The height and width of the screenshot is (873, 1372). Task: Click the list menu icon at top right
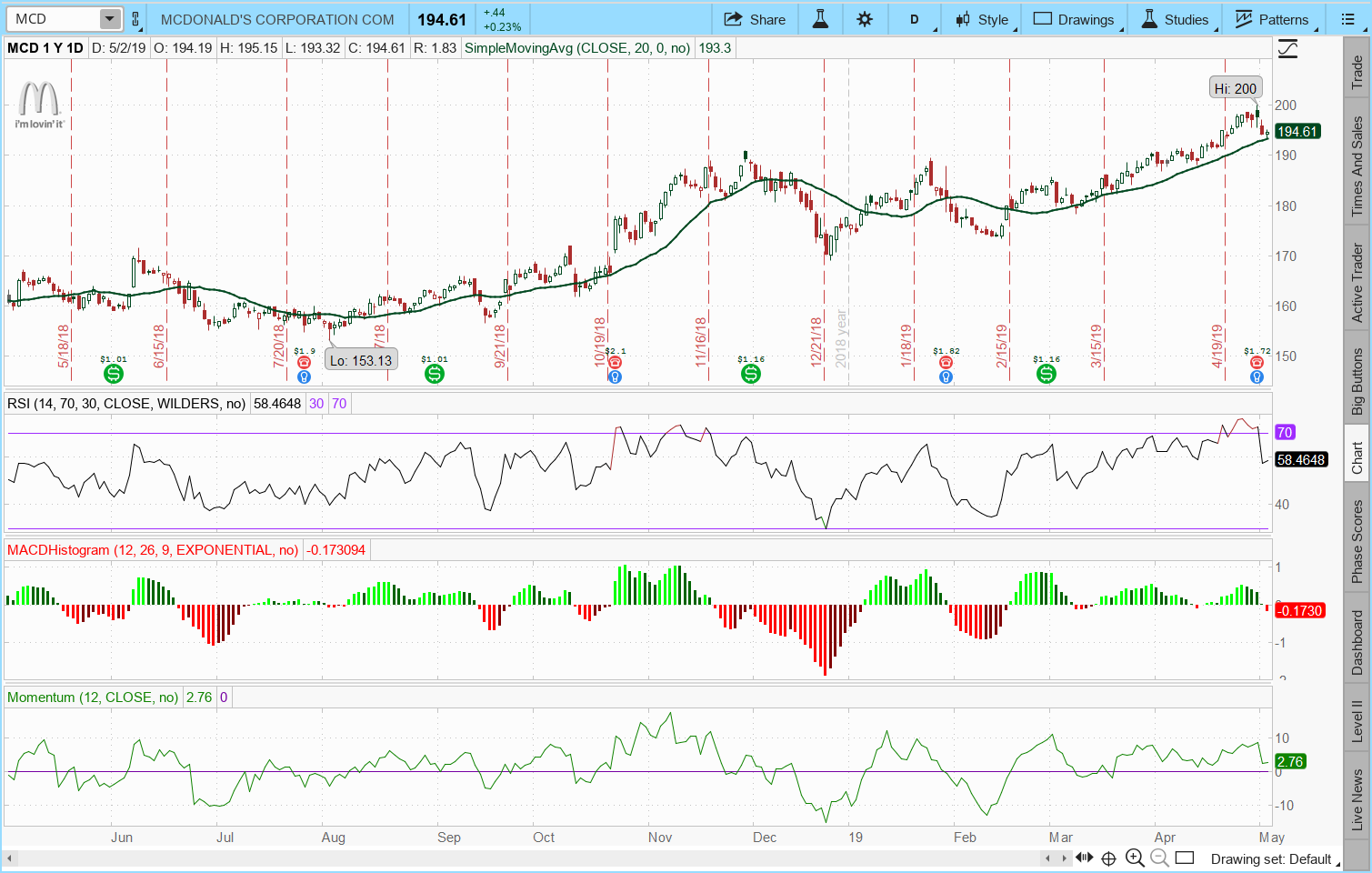tap(1347, 19)
